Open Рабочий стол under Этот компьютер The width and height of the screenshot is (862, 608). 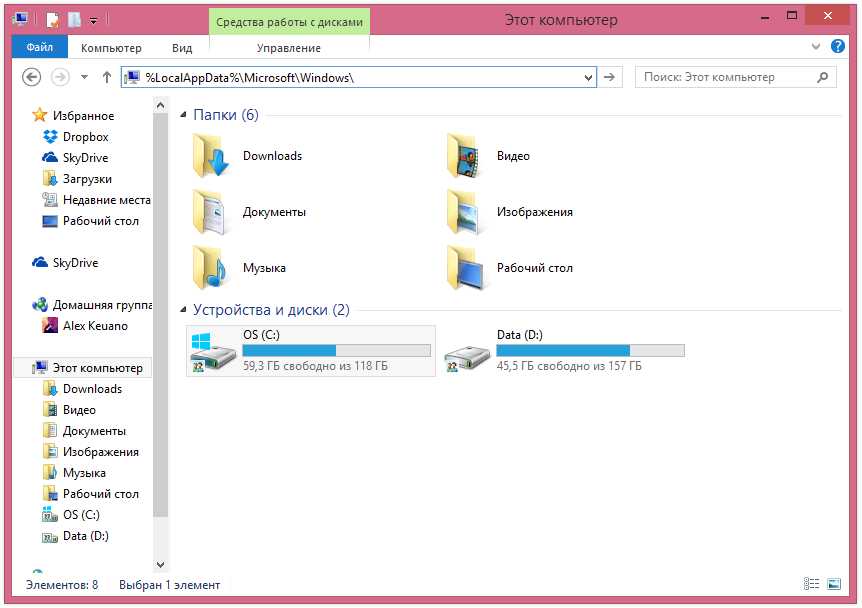pyautogui.click(x=91, y=494)
